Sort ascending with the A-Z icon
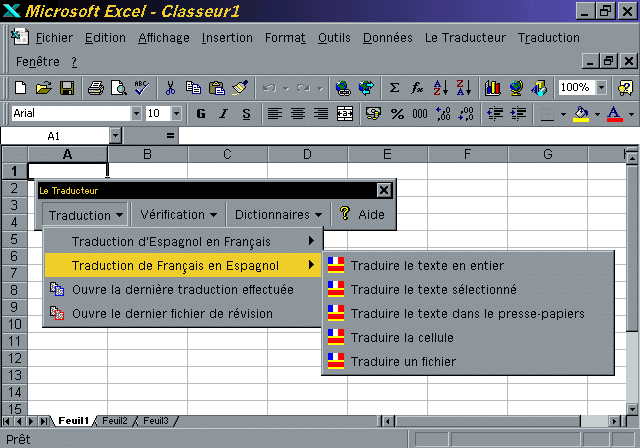This screenshot has width=640, height=448. [x=441, y=88]
